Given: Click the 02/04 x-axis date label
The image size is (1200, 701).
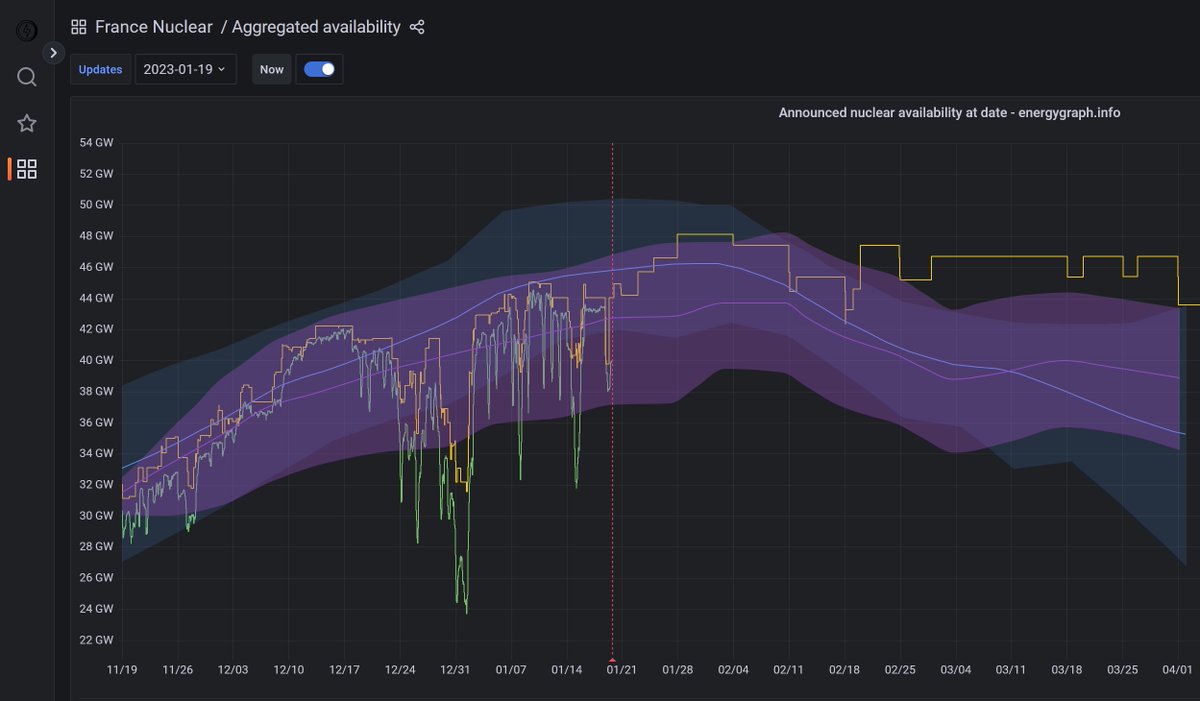Looking at the screenshot, I should click(x=733, y=669).
